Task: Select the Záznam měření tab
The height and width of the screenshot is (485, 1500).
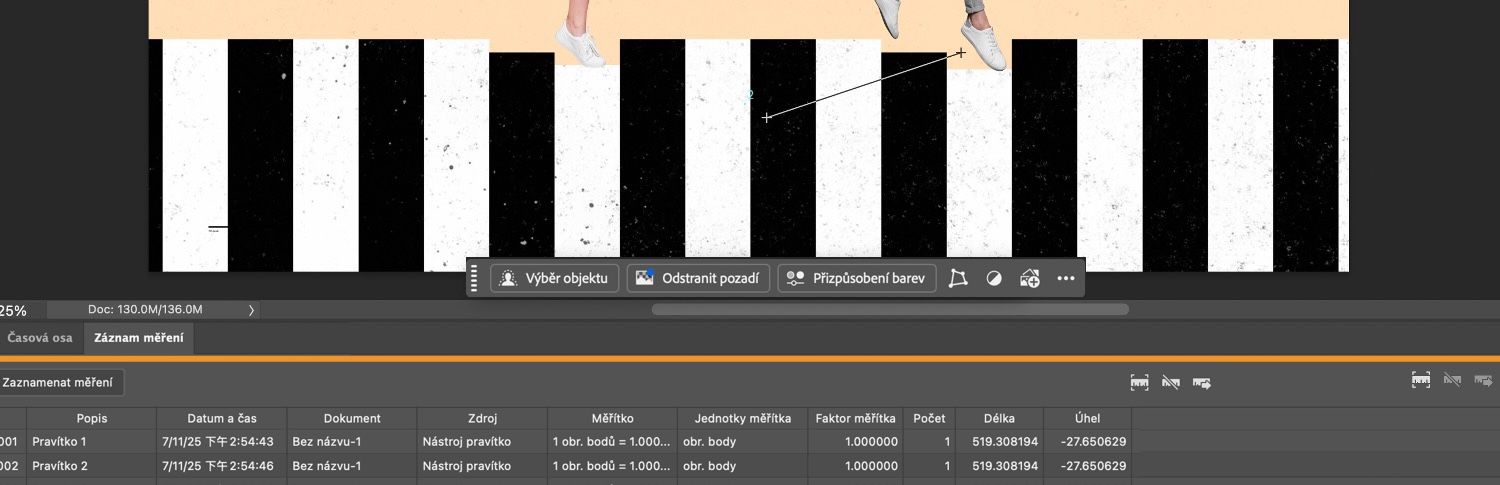Action: pos(139,338)
